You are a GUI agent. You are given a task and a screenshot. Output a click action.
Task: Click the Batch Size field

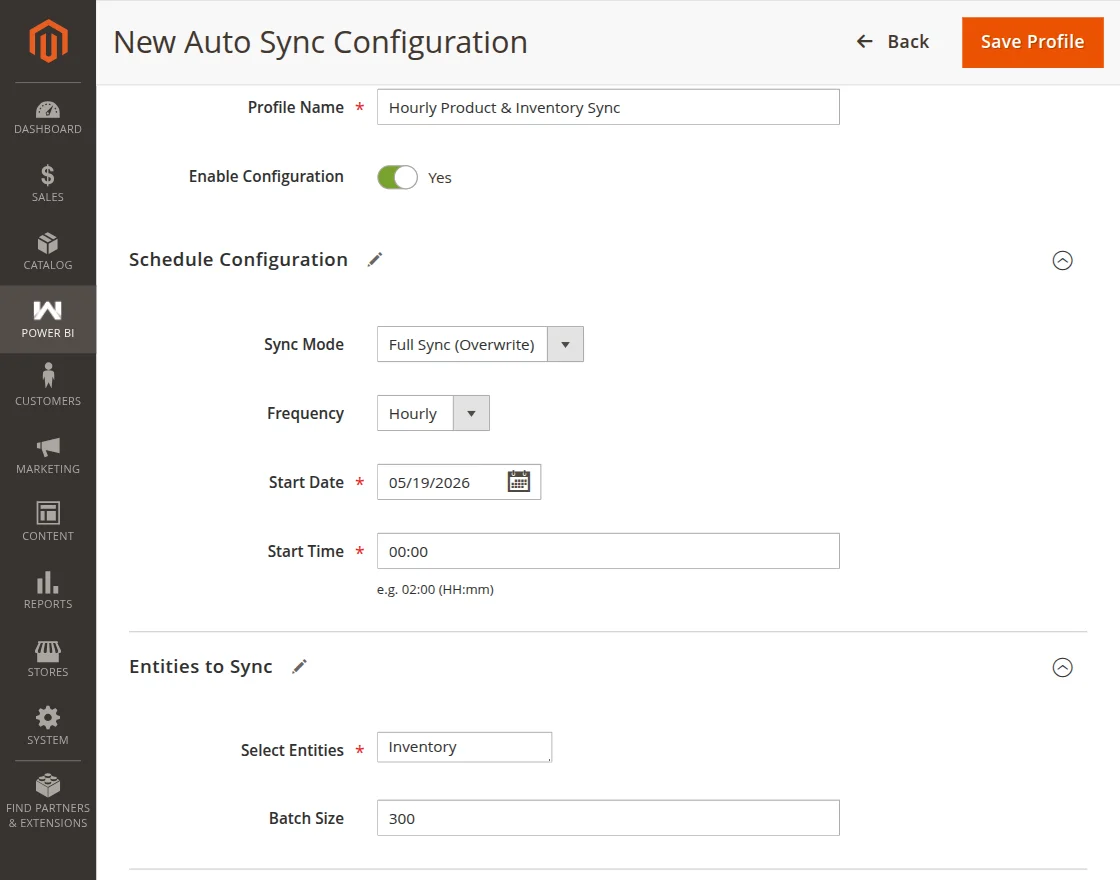tap(608, 818)
